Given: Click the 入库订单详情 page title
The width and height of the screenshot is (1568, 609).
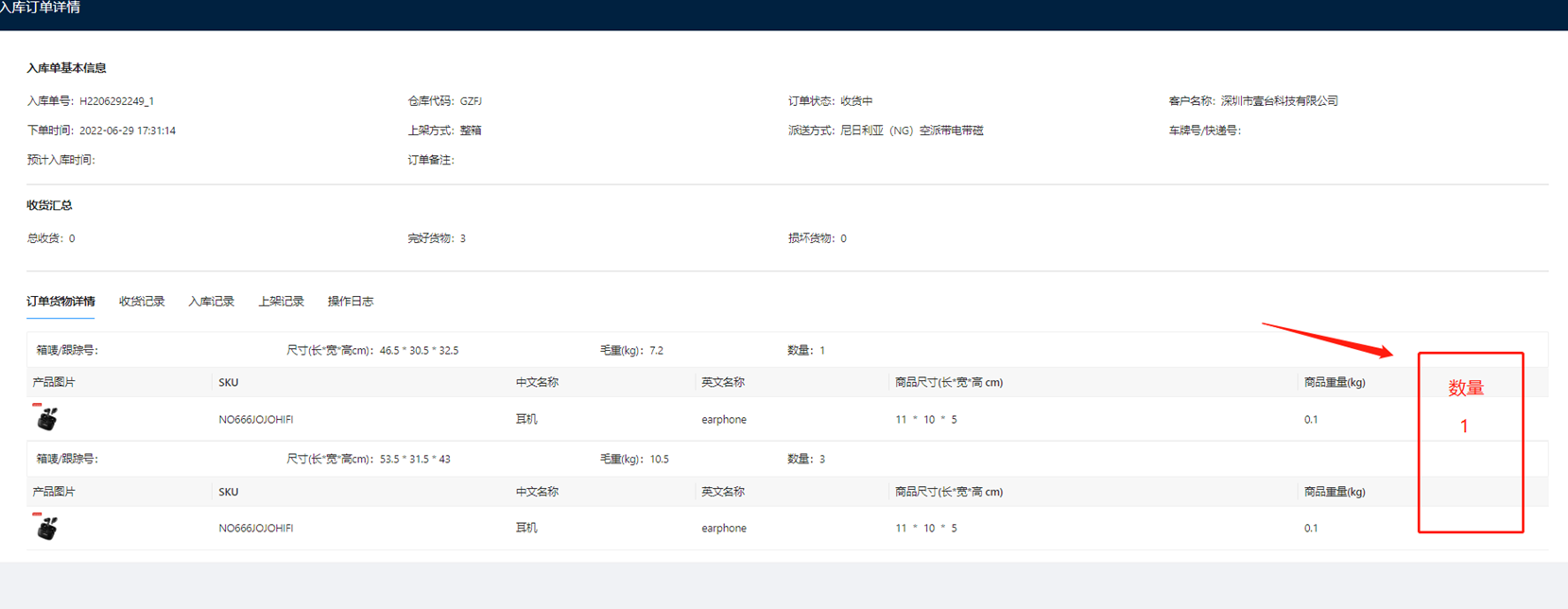Looking at the screenshot, I should tap(41, 9).
